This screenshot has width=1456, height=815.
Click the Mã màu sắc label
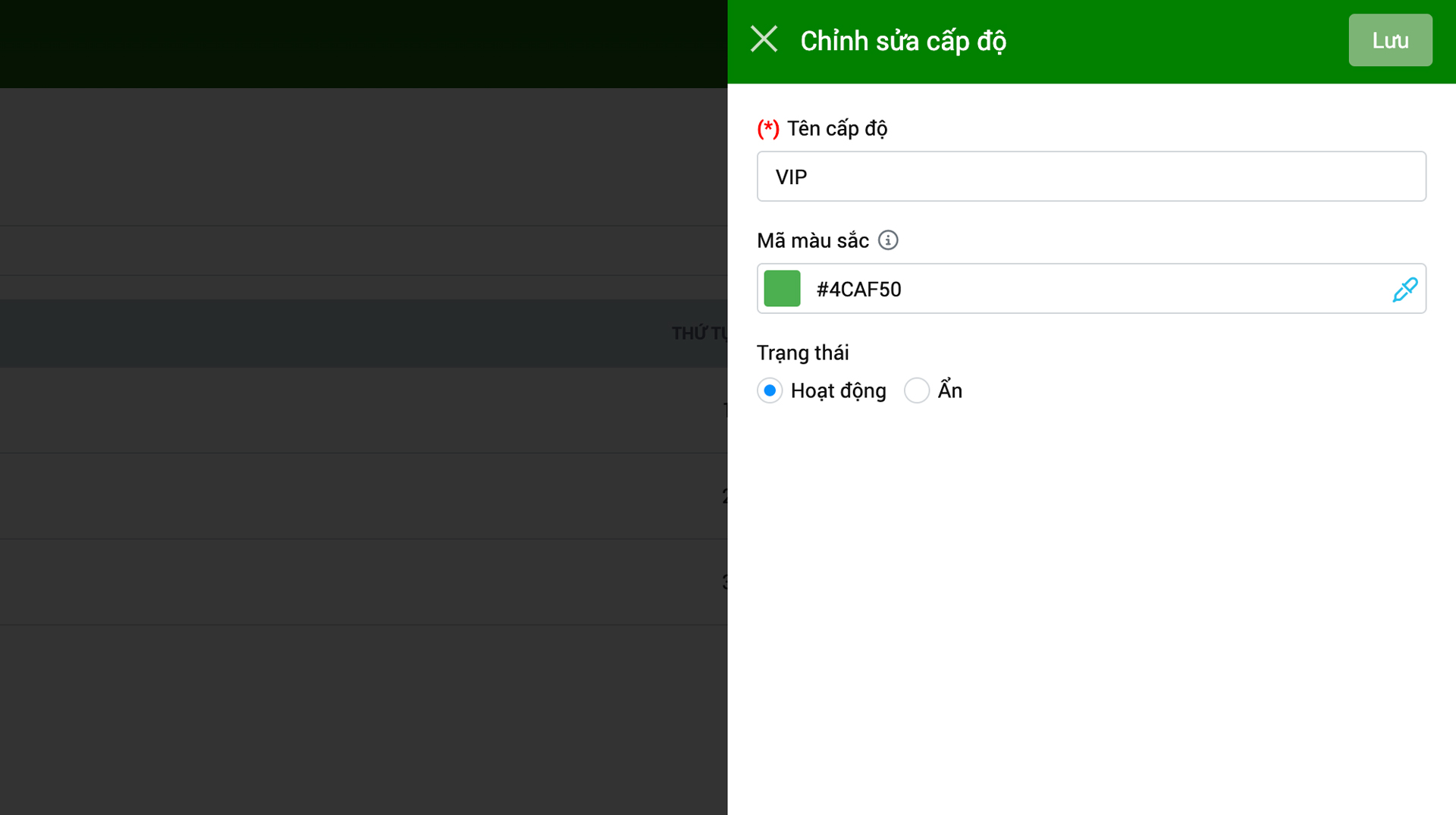pyautogui.click(x=812, y=241)
